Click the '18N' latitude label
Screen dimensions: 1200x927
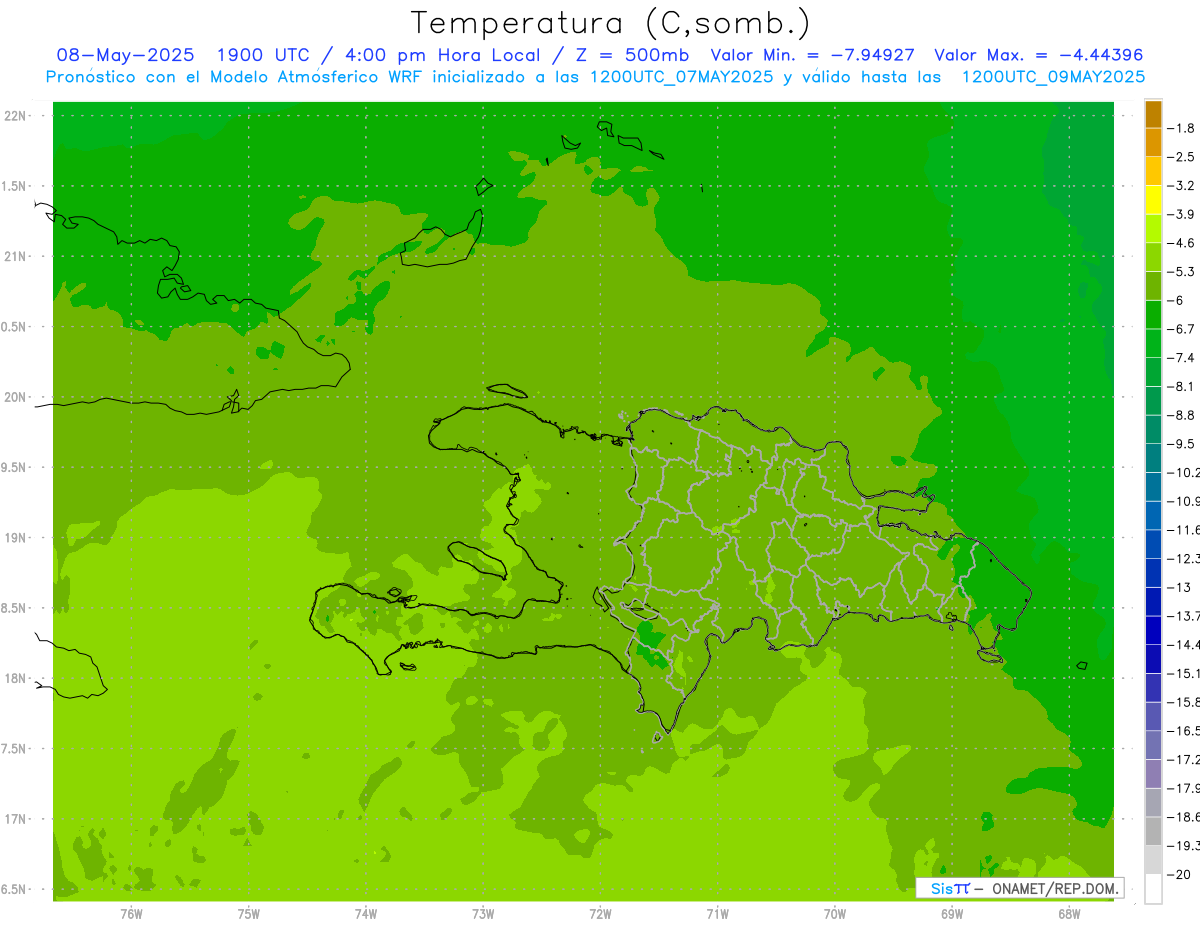point(15,678)
